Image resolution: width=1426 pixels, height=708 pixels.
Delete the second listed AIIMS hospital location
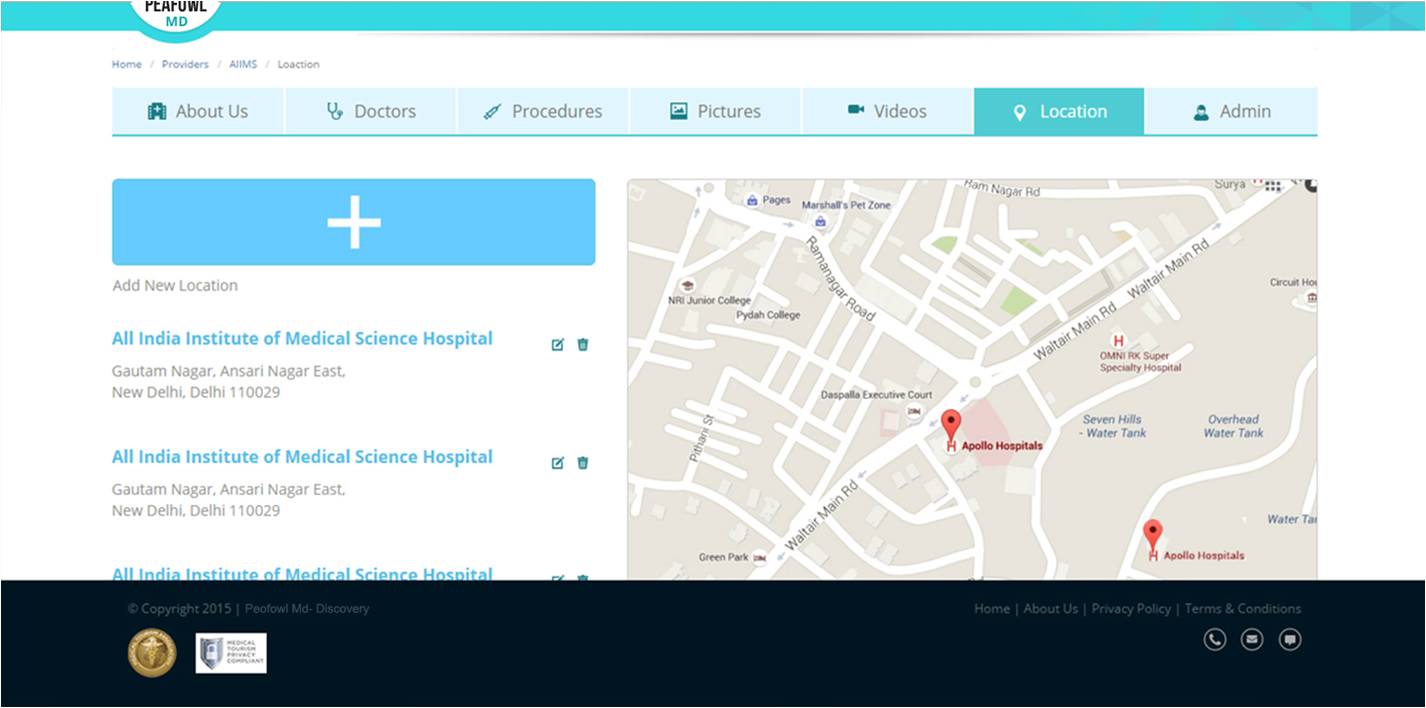click(x=583, y=462)
